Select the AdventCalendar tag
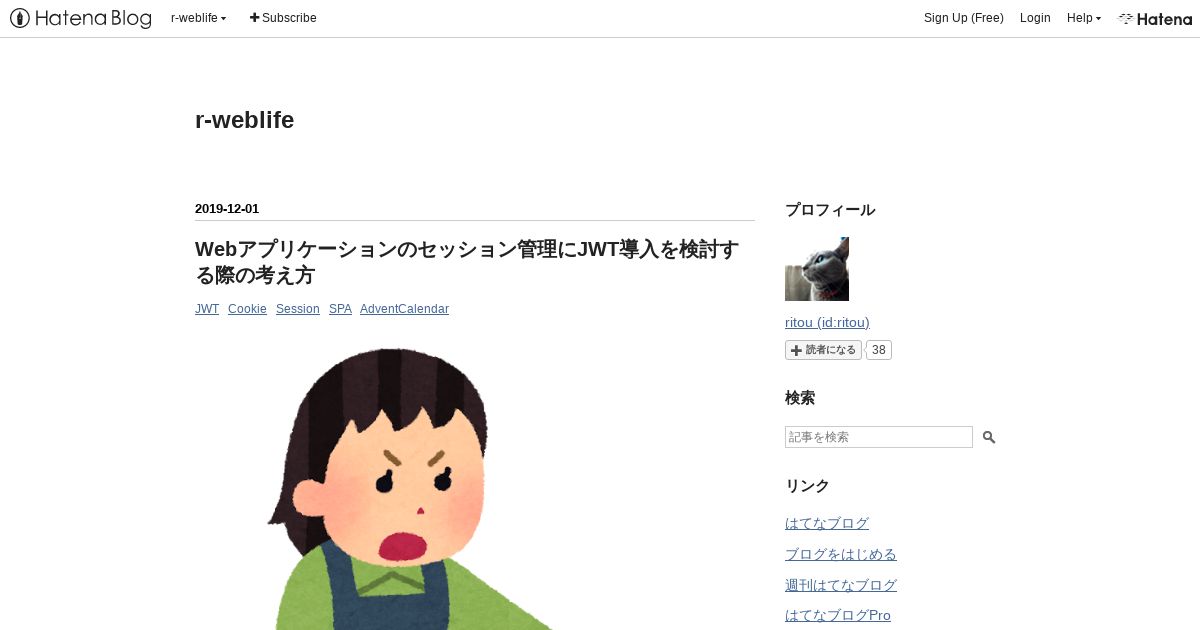The image size is (1200, 630). click(x=404, y=309)
